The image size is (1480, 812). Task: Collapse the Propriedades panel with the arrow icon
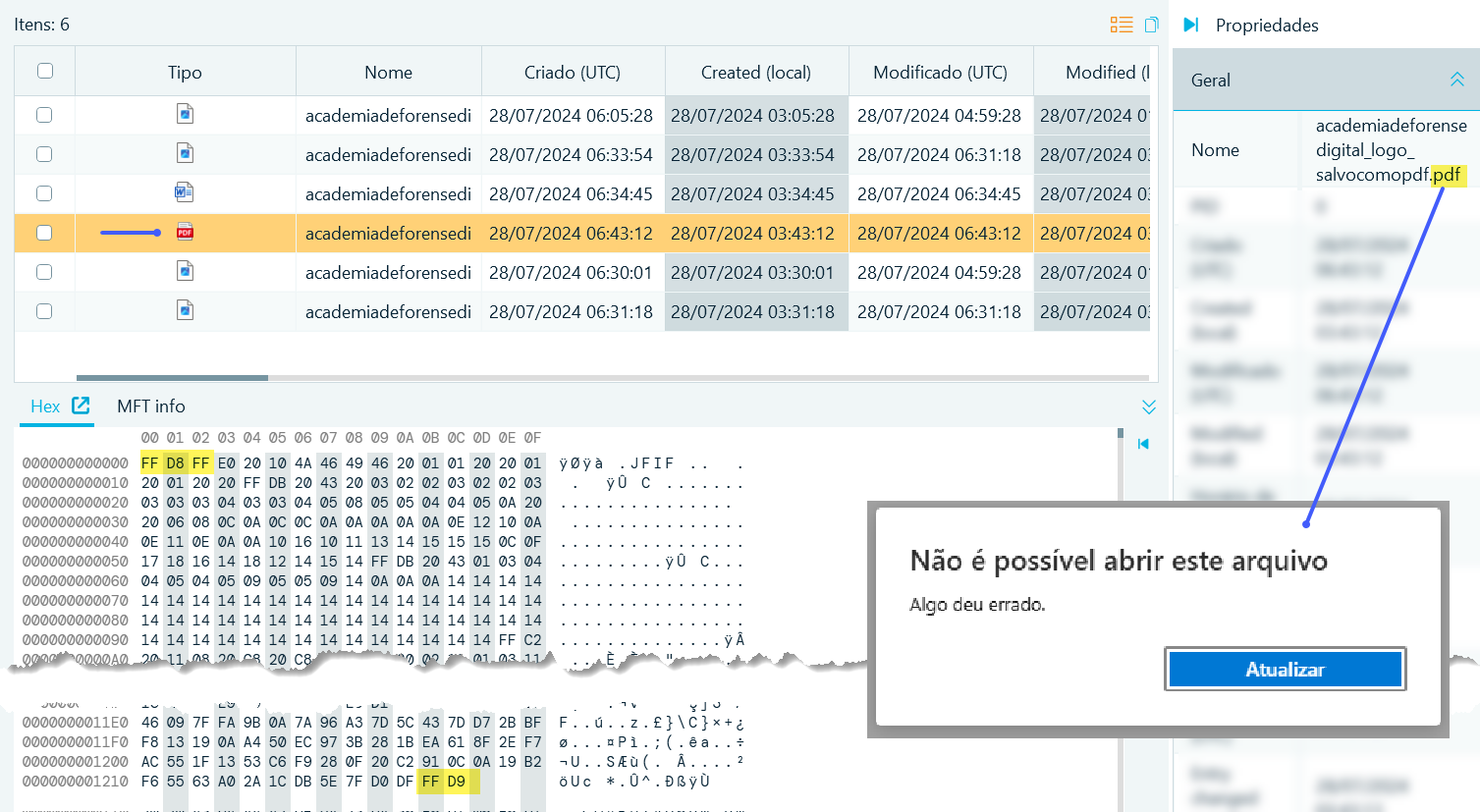pyautogui.click(x=1190, y=25)
